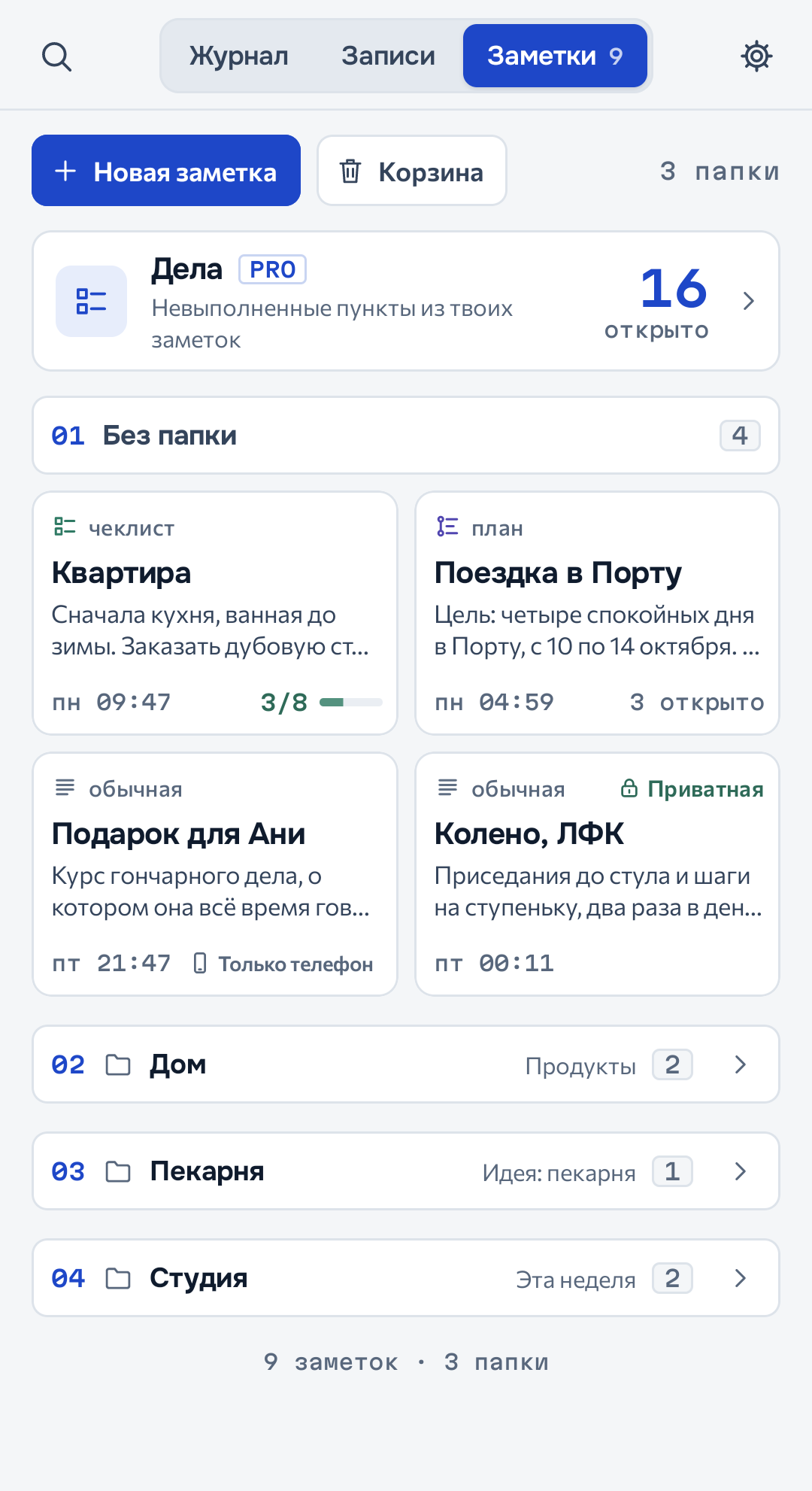The height and width of the screenshot is (1491, 812).
Task: Click the пт 00:11 timestamp
Action: [494, 963]
